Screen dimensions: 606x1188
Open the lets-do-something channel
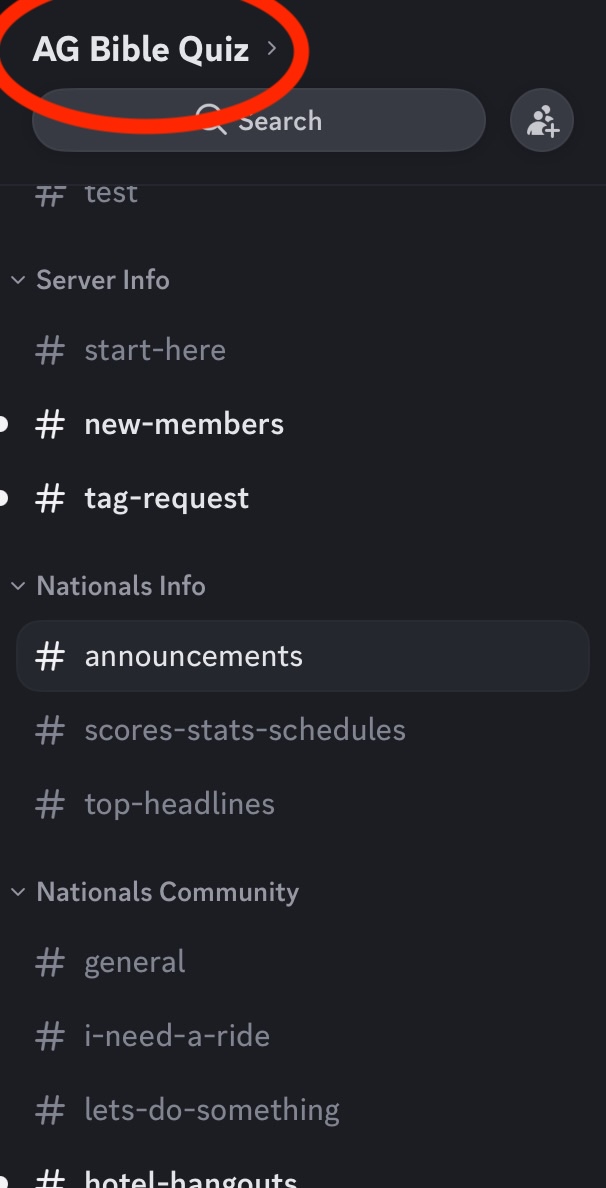pyautogui.click(x=212, y=1110)
